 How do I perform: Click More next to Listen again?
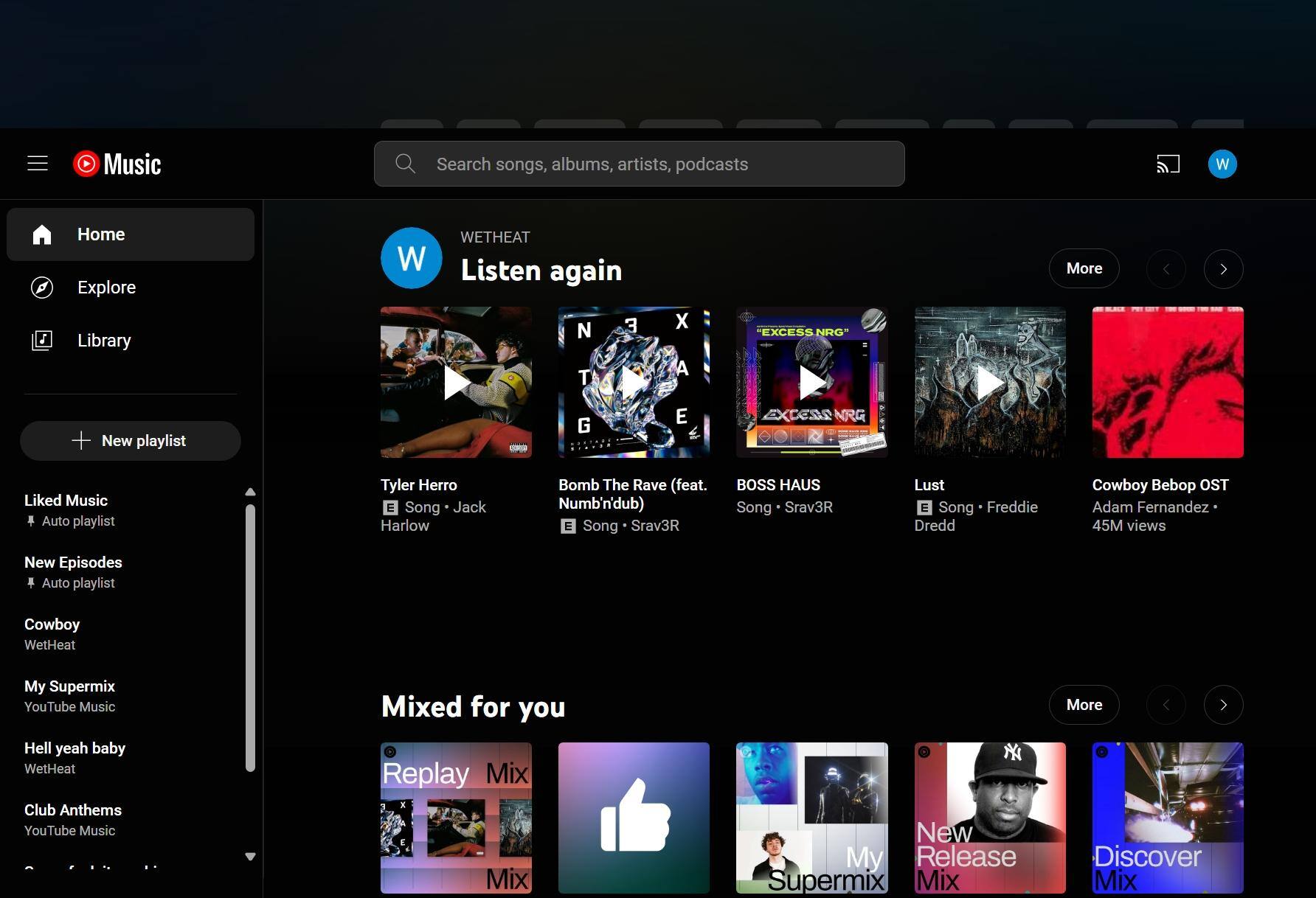(x=1084, y=269)
